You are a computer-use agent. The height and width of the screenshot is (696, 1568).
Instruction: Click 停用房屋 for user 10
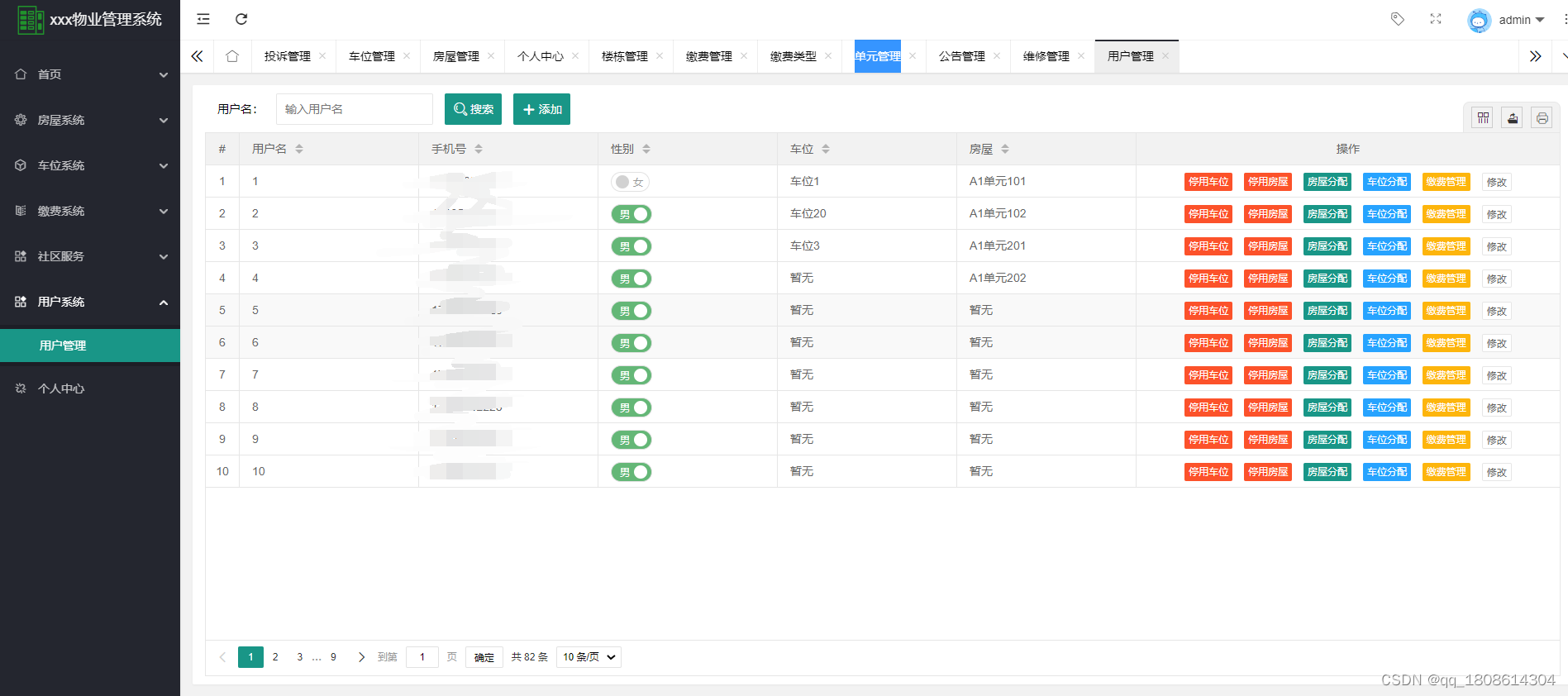click(x=1268, y=472)
